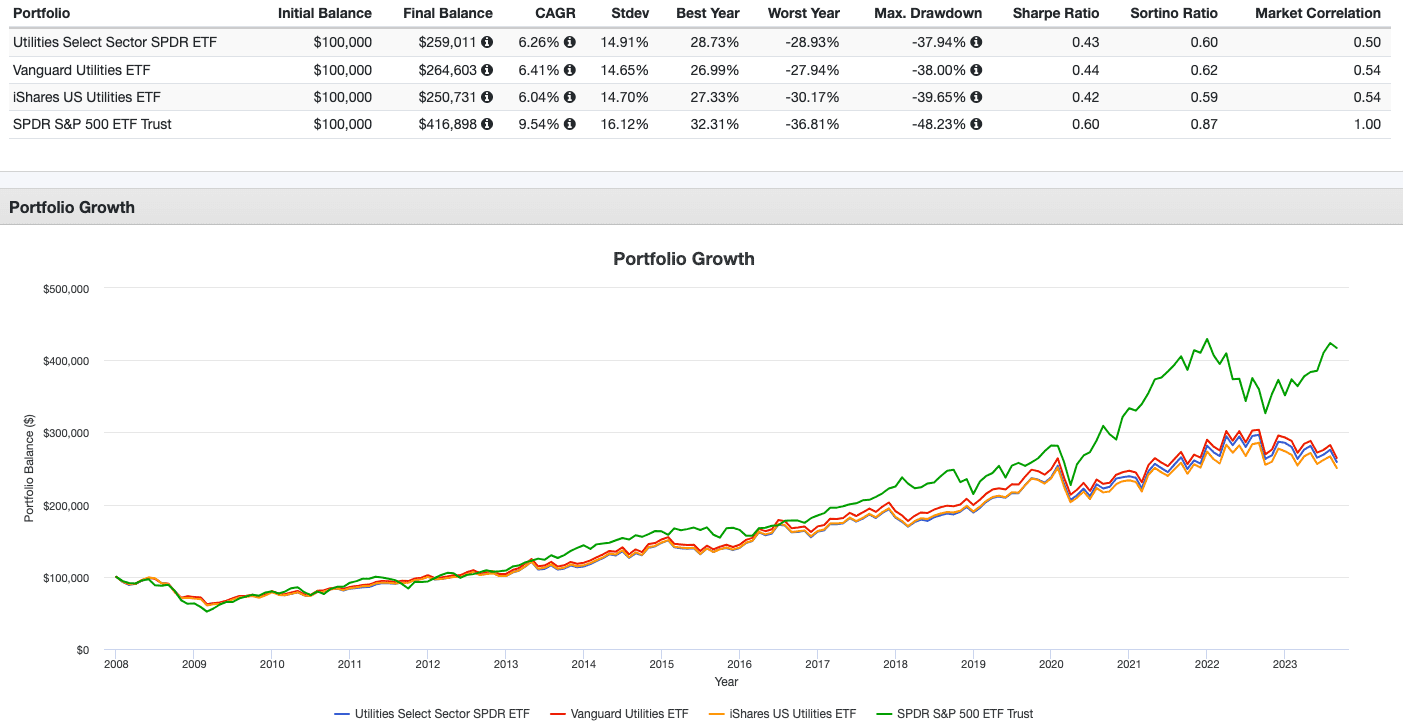Click the green S&P 500 line peak near 2022

(1207, 339)
